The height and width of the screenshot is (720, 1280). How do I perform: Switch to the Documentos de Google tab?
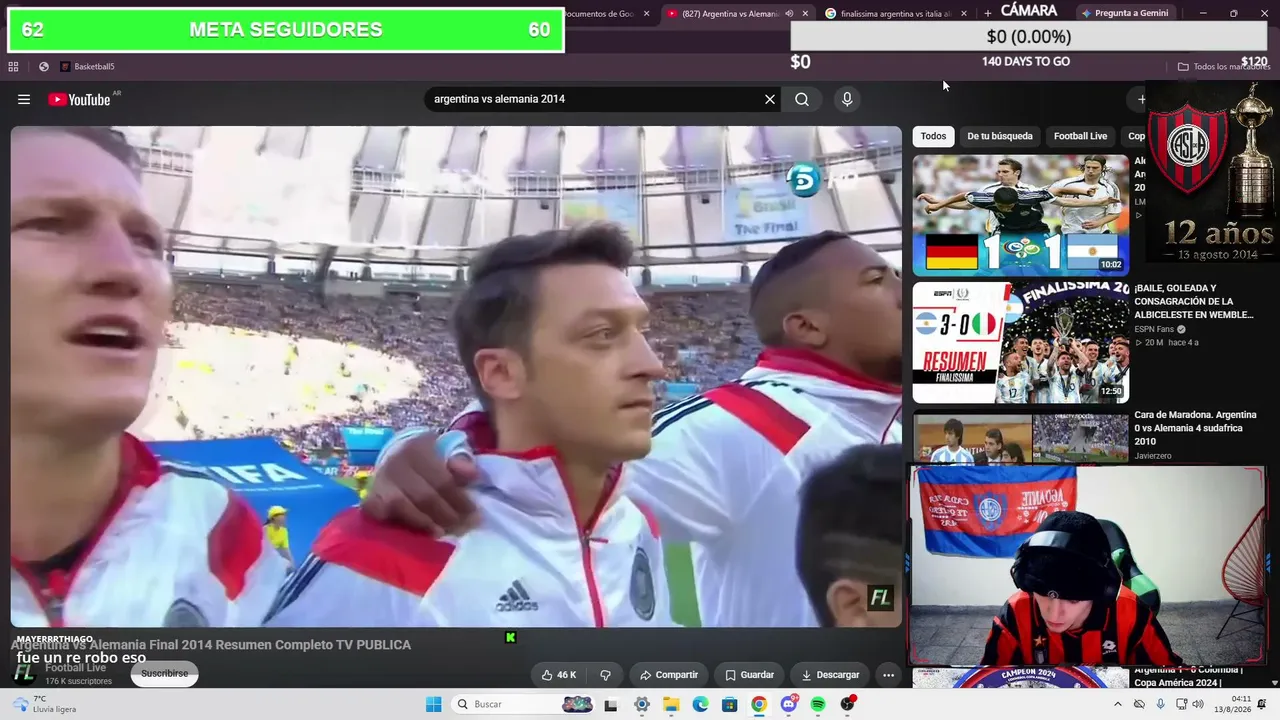pos(598,14)
